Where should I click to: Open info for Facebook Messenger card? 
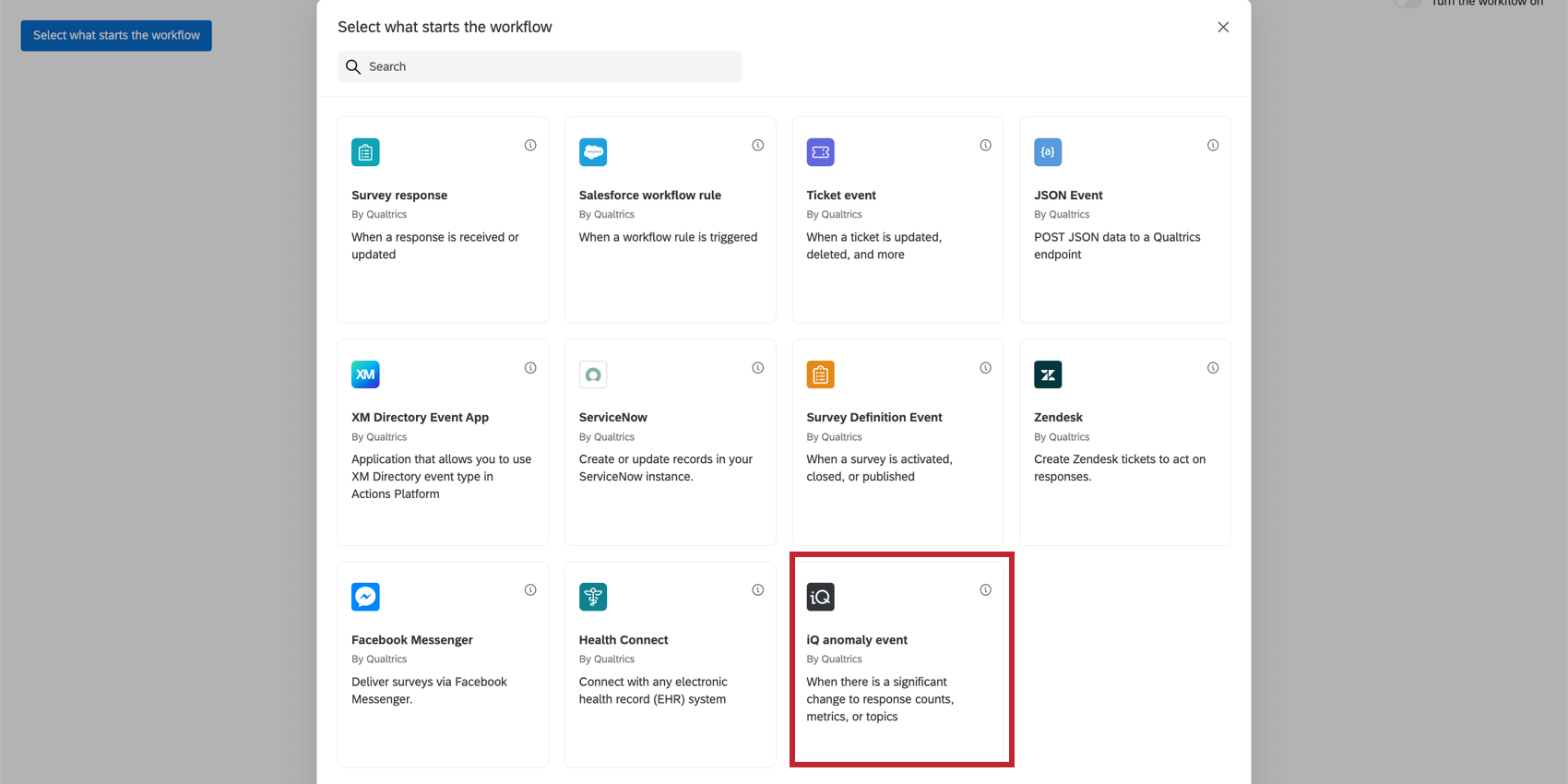pyautogui.click(x=530, y=590)
